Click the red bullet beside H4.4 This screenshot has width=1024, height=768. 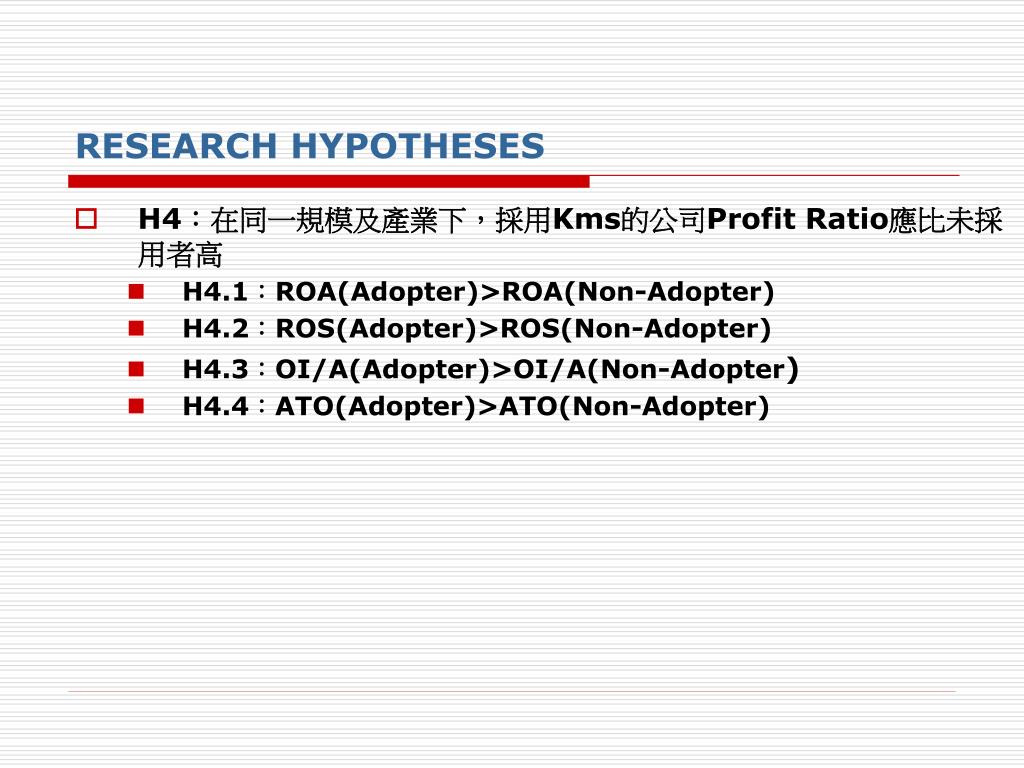click(x=136, y=406)
